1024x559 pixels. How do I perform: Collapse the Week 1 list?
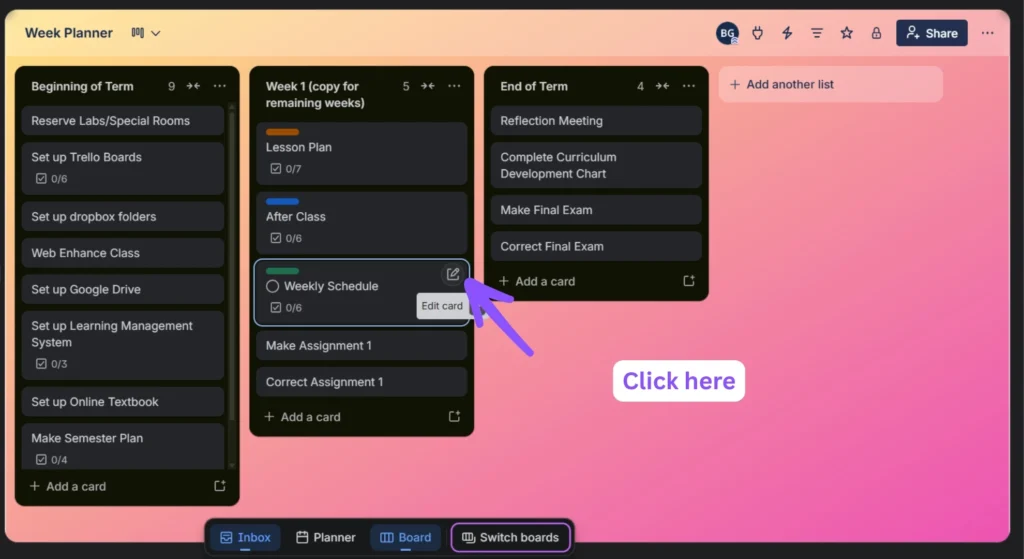[428, 86]
